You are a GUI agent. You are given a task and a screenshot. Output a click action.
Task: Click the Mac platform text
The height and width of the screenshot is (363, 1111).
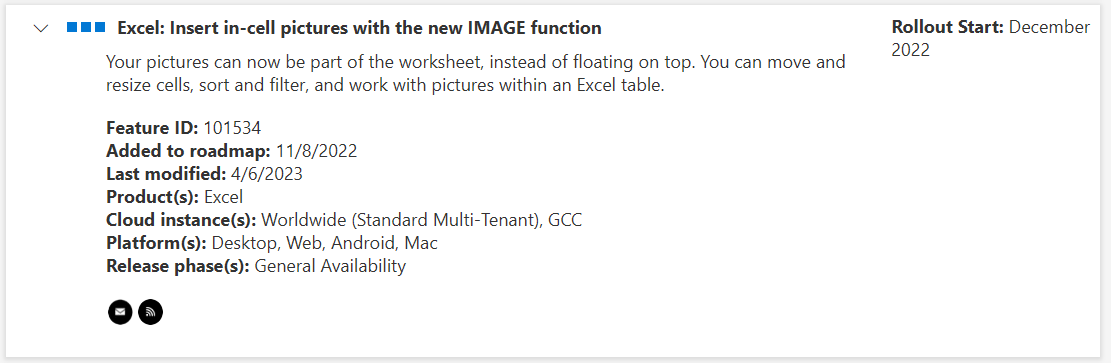pos(421,243)
